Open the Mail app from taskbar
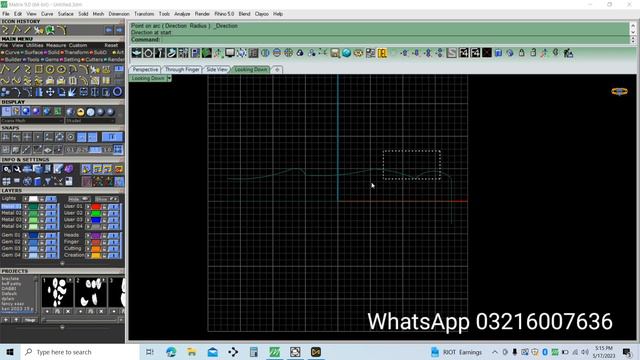 point(213,352)
